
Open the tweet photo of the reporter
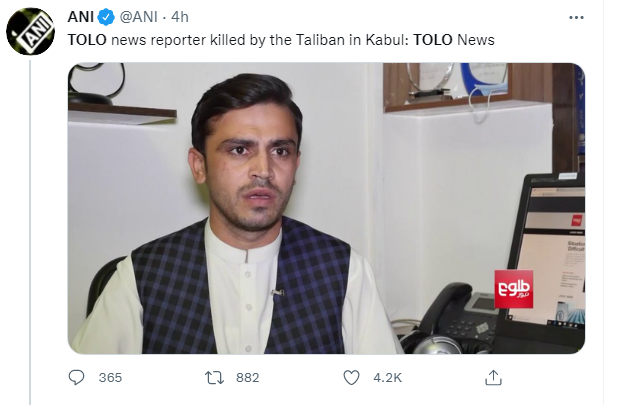coord(326,208)
